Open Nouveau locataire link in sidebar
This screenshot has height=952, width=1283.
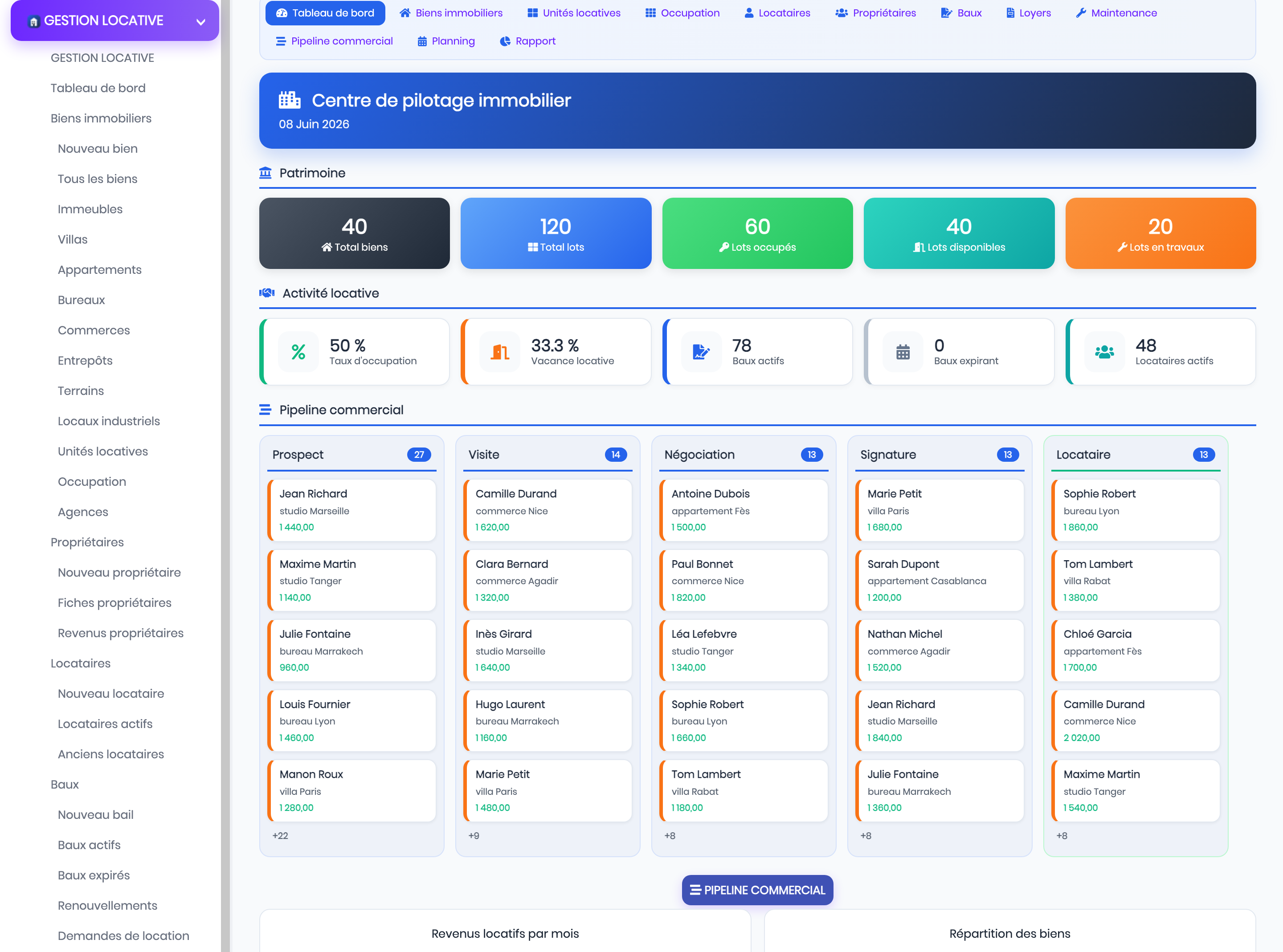click(110, 693)
